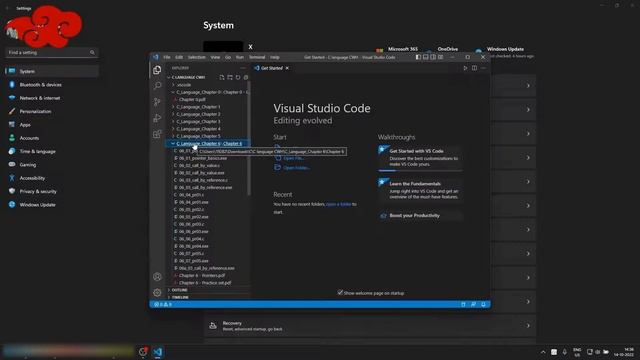The width and height of the screenshot is (640, 360).
Task: Click the explorer tree vertical scrollbar
Action: pos(249,139)
